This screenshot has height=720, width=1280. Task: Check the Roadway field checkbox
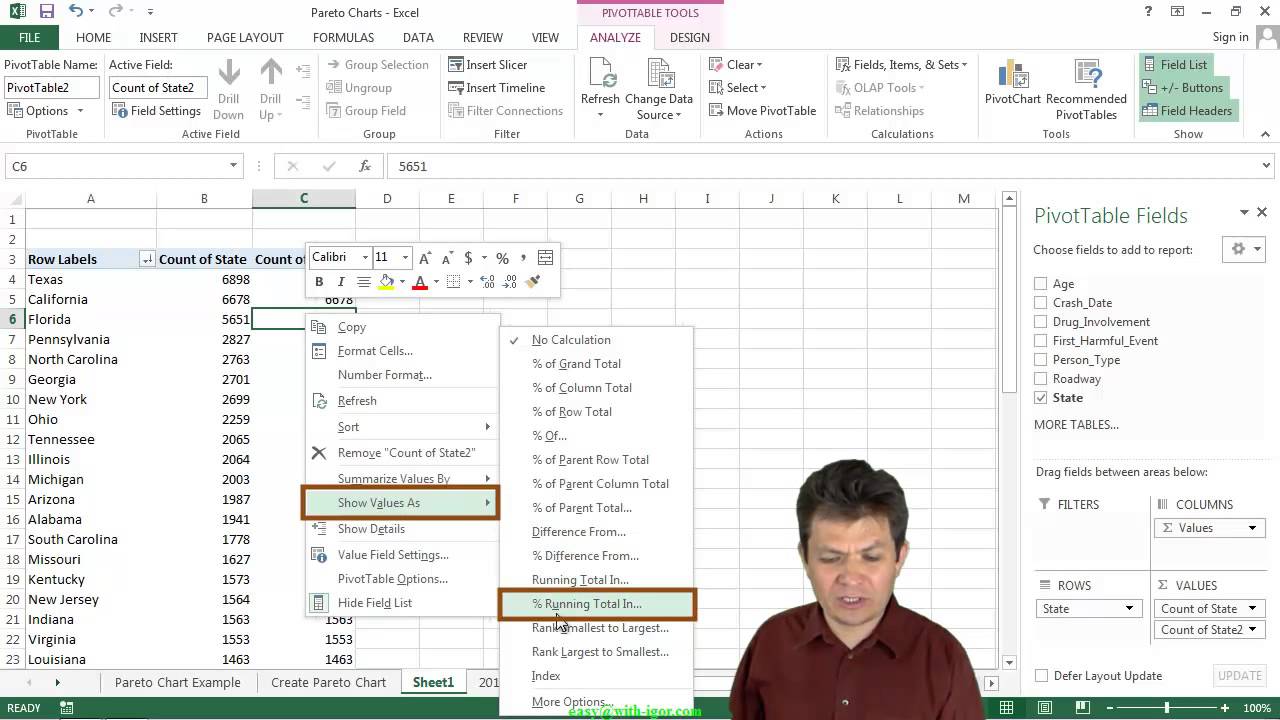pos(1041,379)
